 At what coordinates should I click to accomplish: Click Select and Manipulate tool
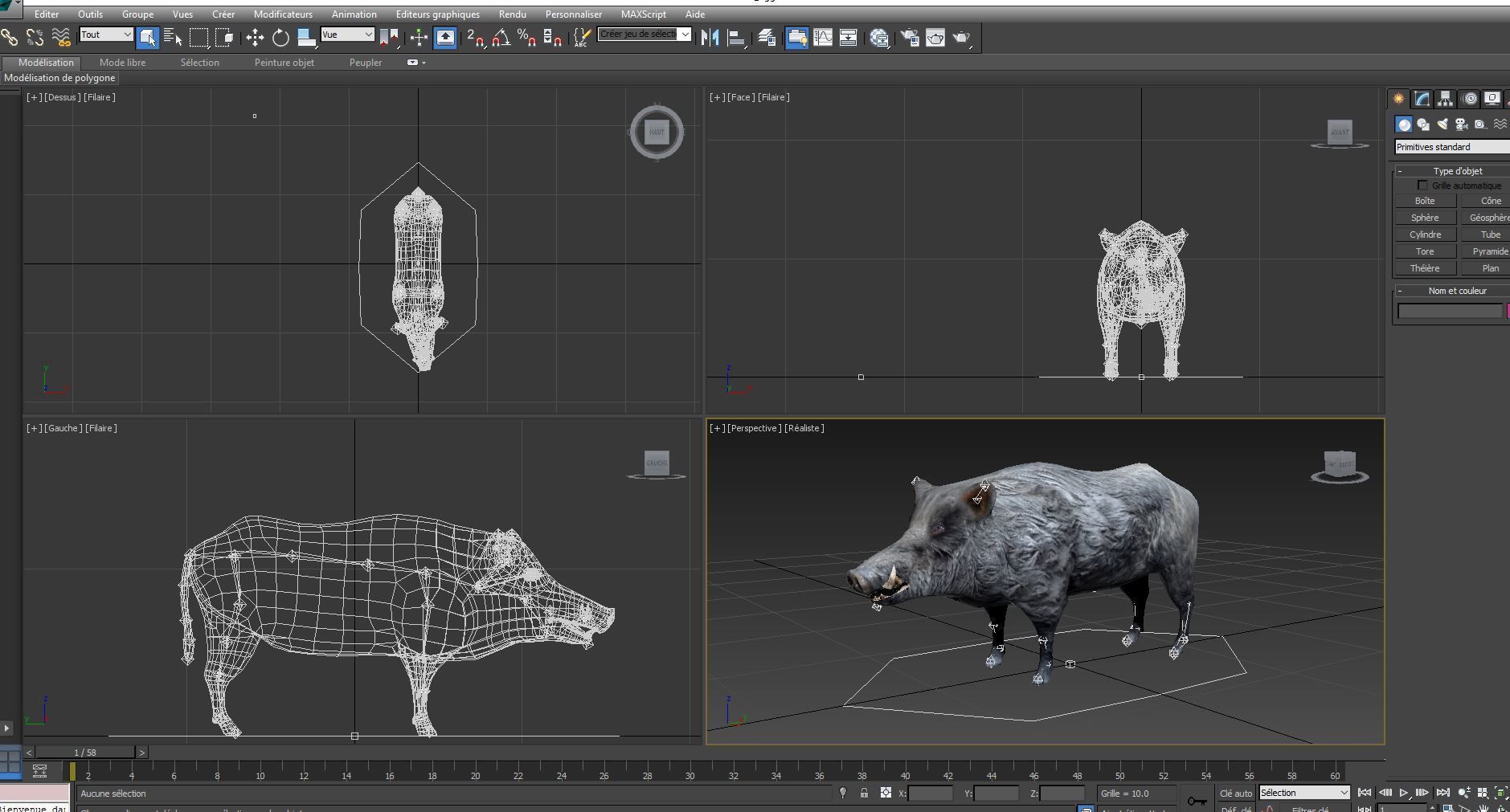(x=419, y=37)
